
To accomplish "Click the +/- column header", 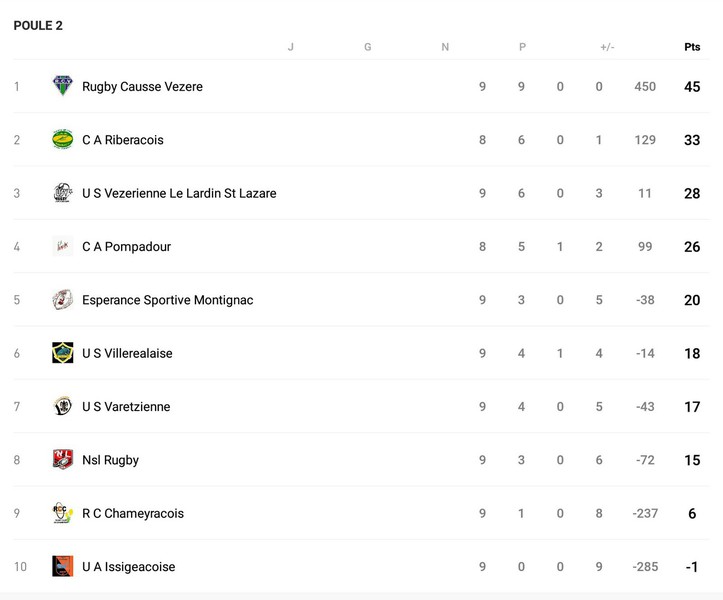I will (607, 47).
